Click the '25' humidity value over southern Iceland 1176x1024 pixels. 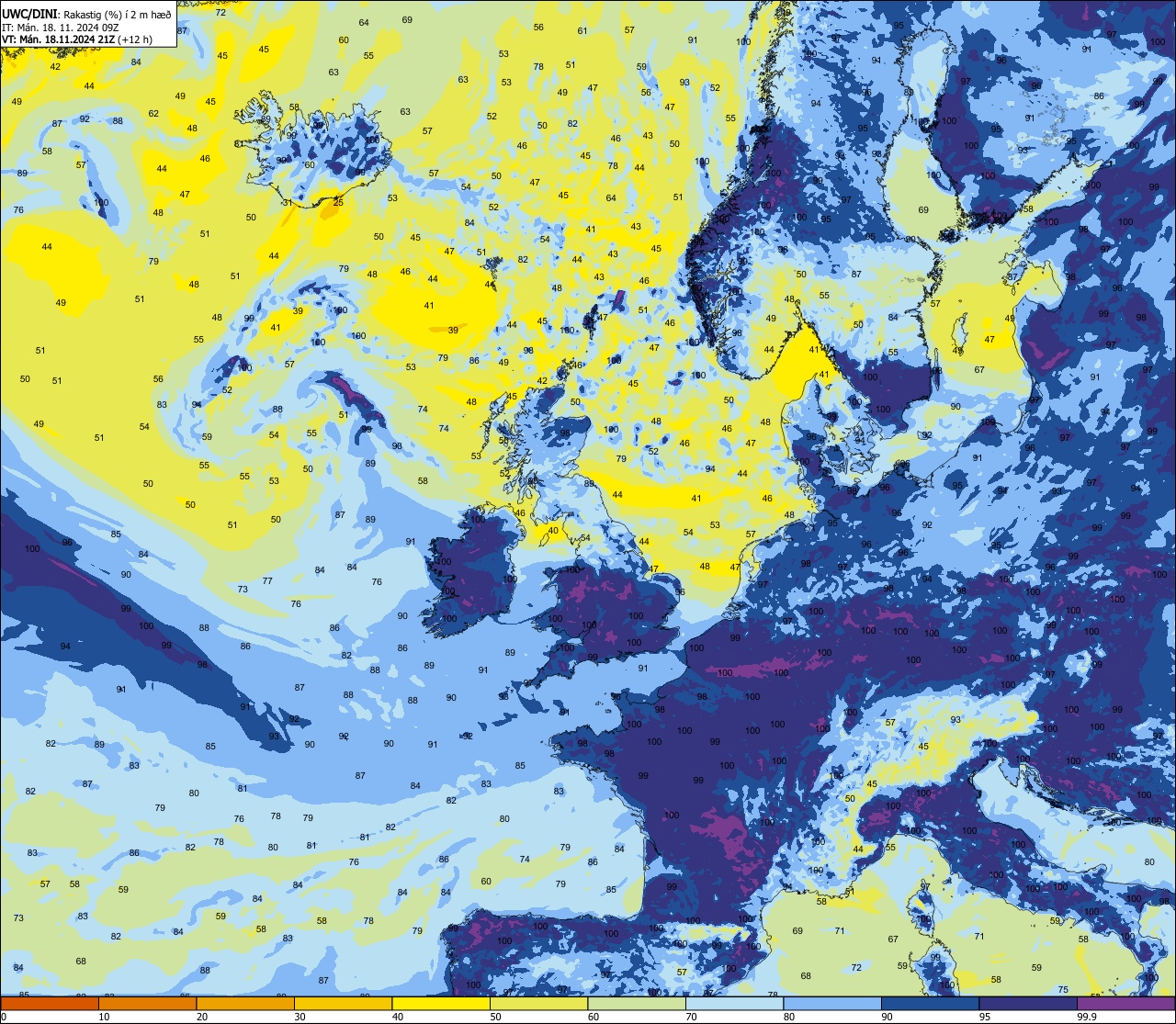point(338,202)
